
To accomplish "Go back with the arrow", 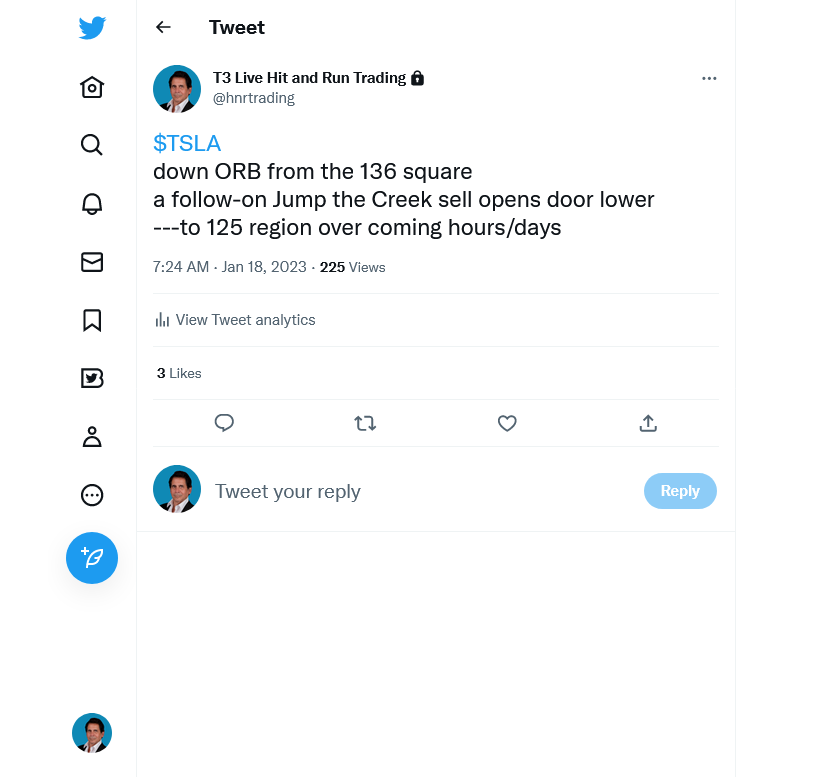I will coord(164,28).
